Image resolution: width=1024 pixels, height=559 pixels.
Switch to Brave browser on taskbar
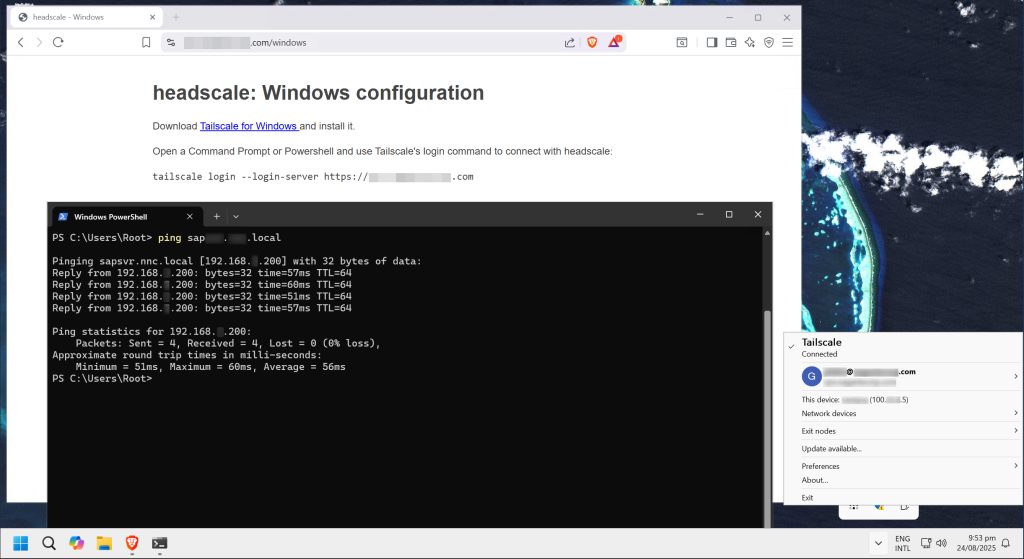coord(132,543)
